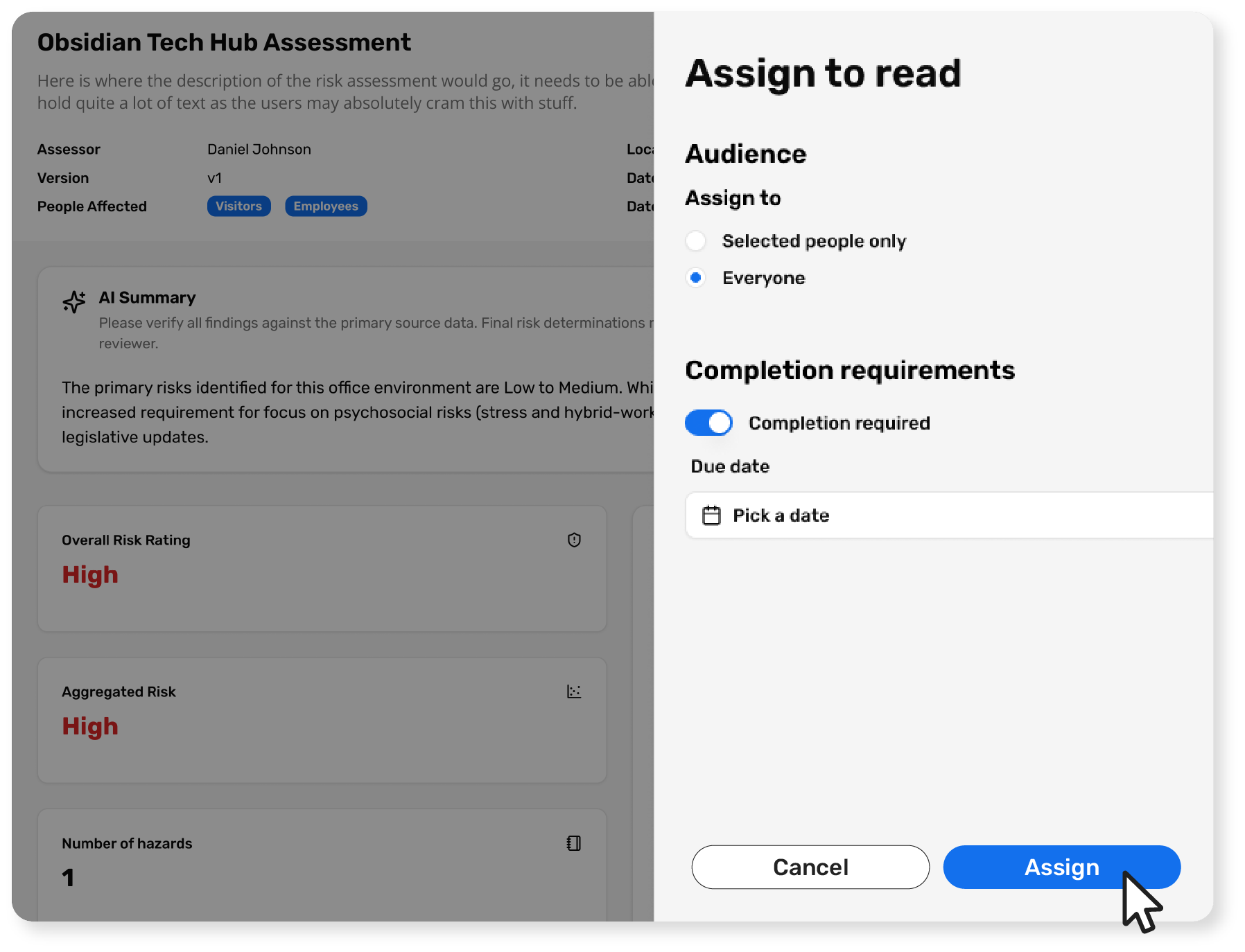Click the 'Due date' label
Image resolution: width=1245 pixels, height=952 pixels.
730,466
